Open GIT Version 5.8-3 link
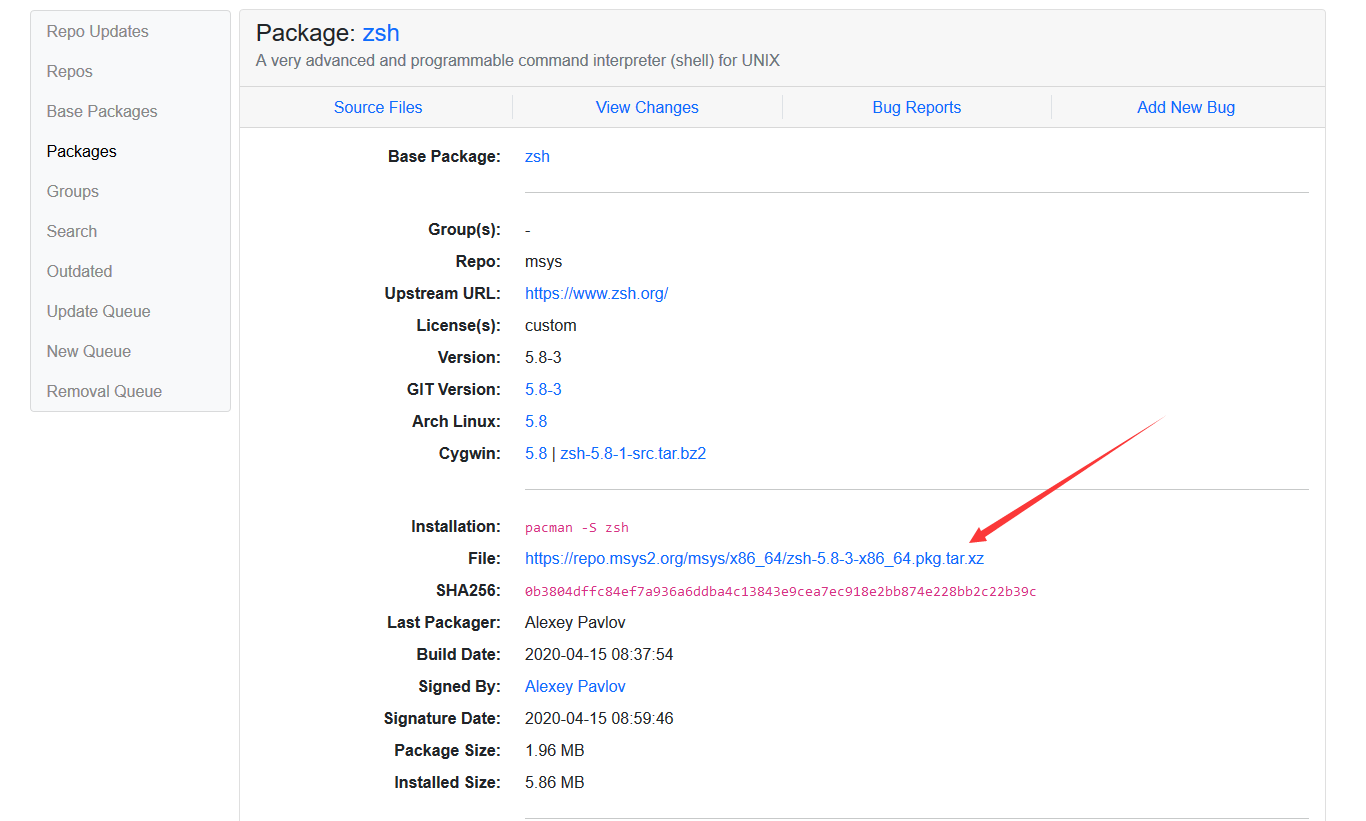 coord(543,389)
